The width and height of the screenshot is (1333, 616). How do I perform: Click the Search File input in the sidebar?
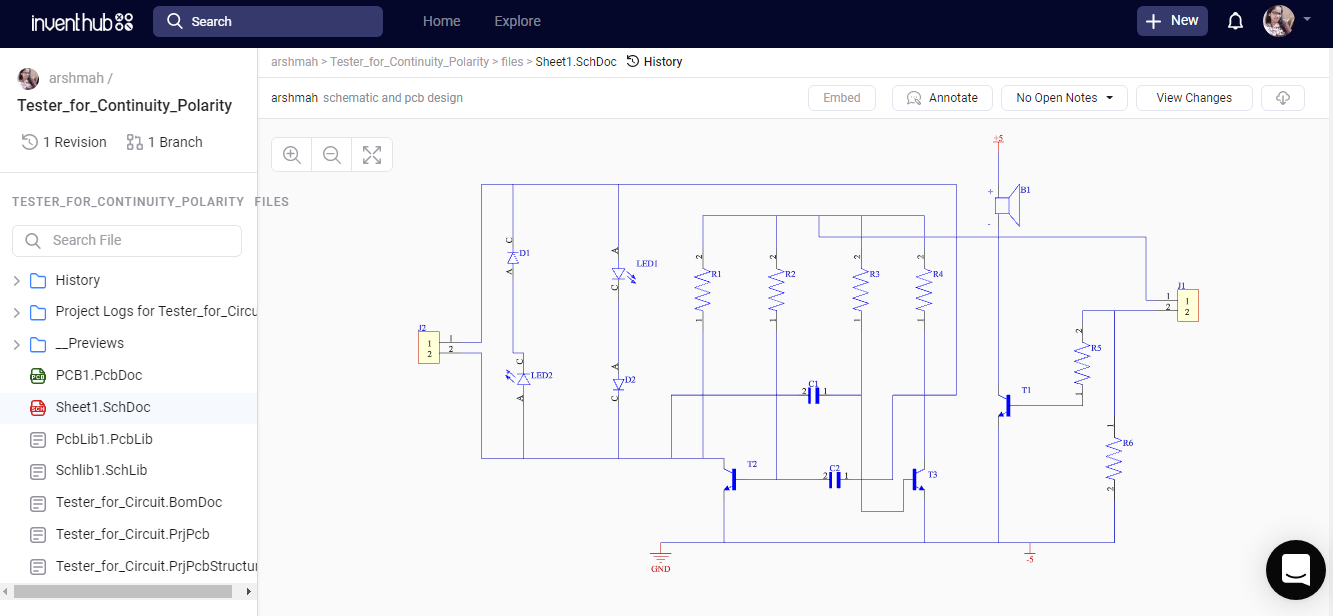126,240
